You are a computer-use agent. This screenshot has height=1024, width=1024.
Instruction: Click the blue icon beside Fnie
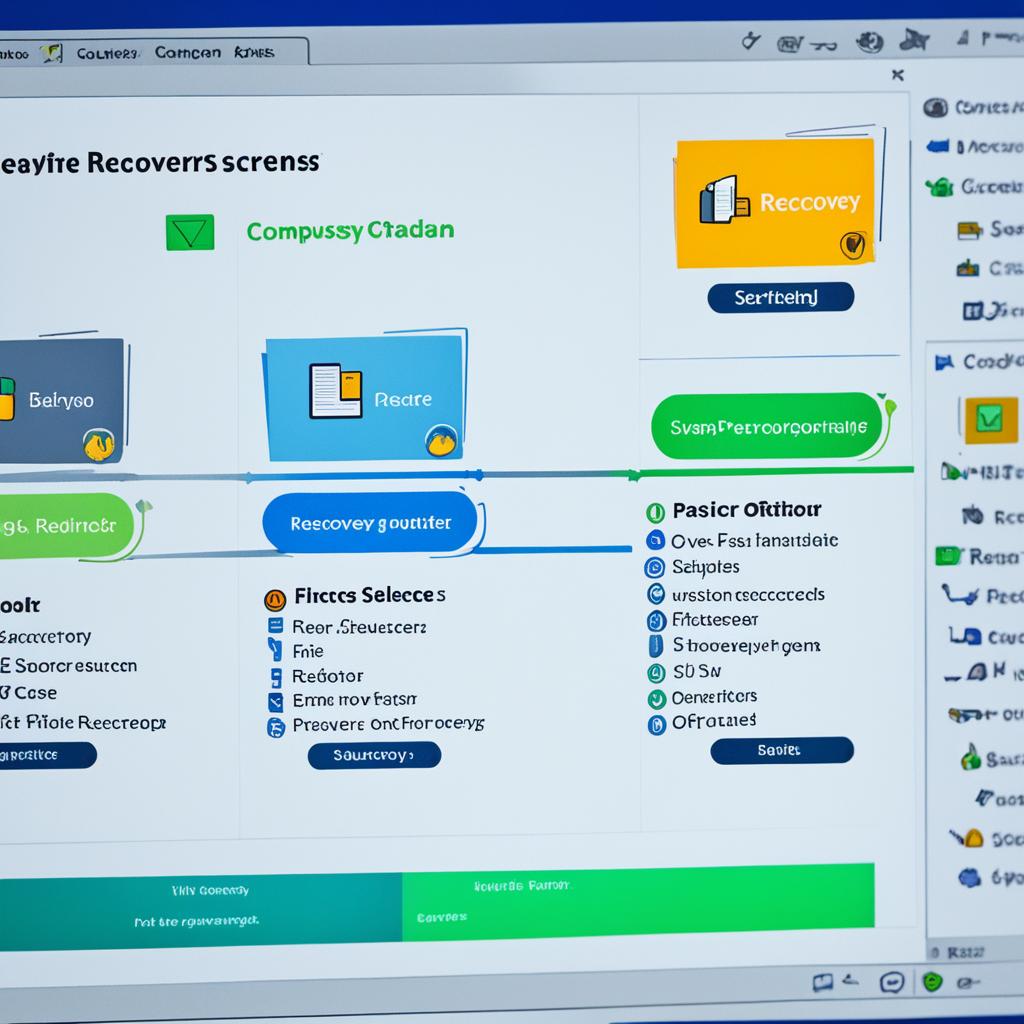275,650
